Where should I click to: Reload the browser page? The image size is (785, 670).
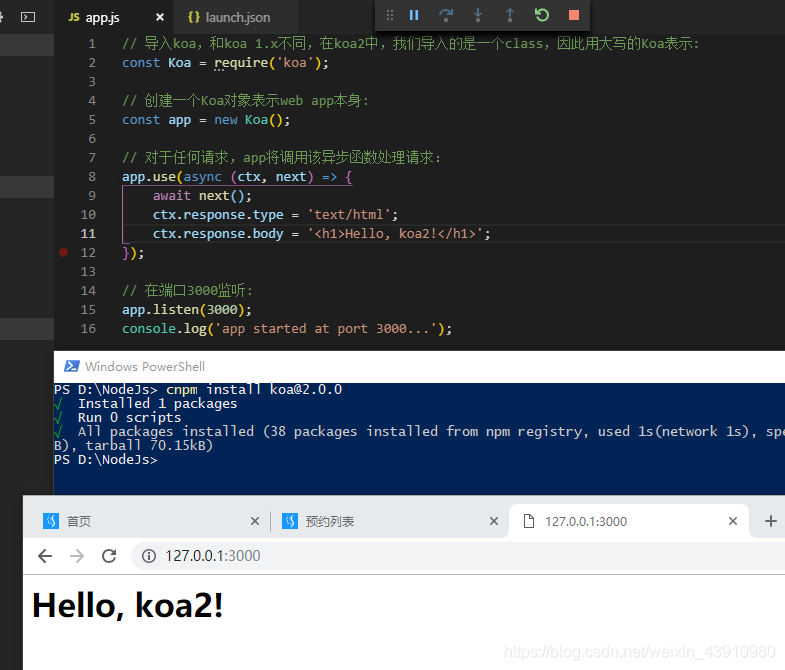(x=109, y=556)
